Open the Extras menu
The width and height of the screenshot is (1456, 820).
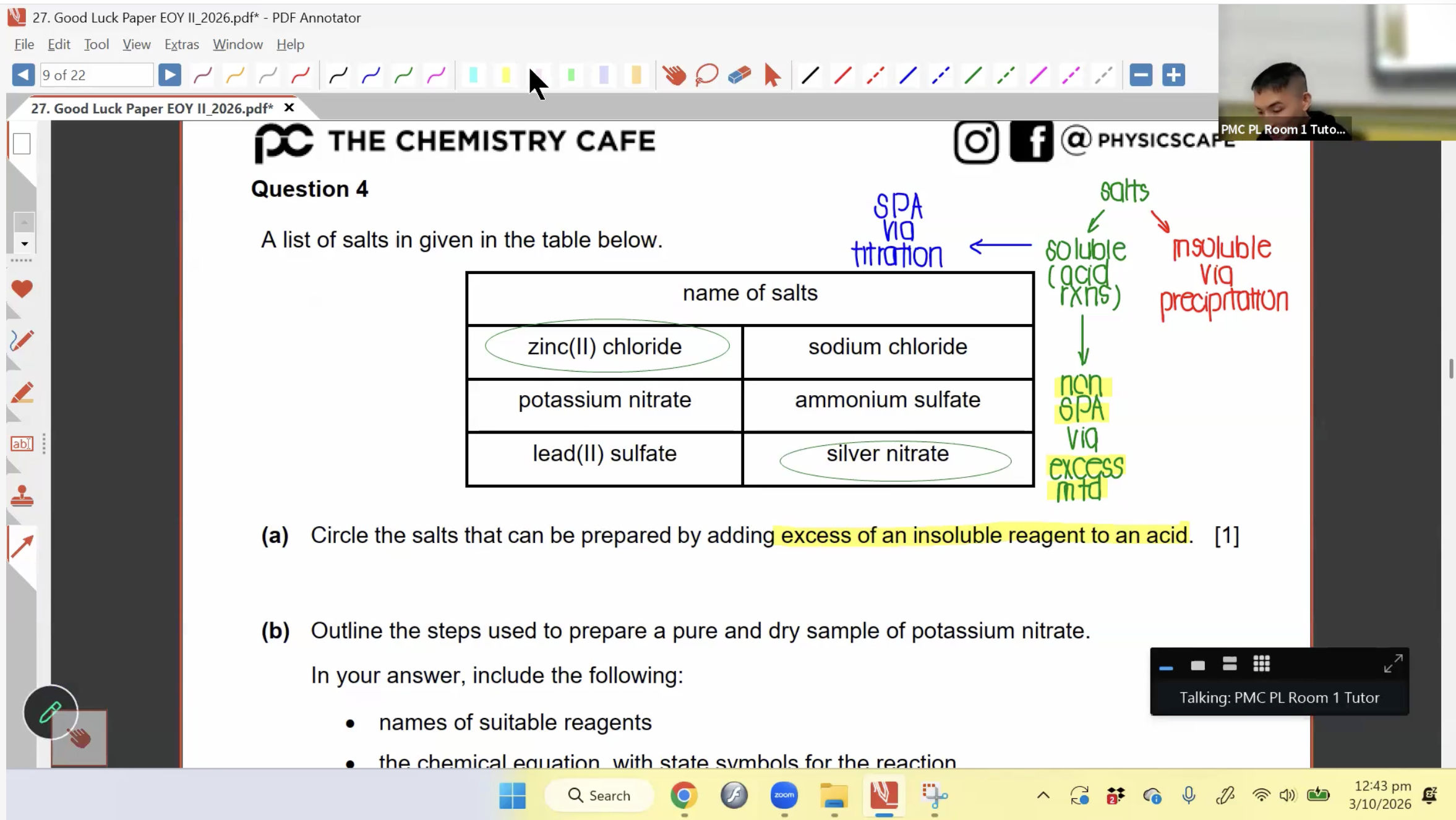[182, 44]
